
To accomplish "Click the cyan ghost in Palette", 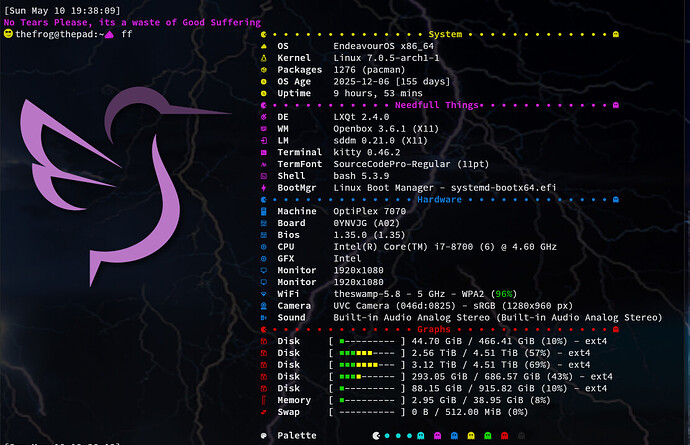I will click(421, 436).
